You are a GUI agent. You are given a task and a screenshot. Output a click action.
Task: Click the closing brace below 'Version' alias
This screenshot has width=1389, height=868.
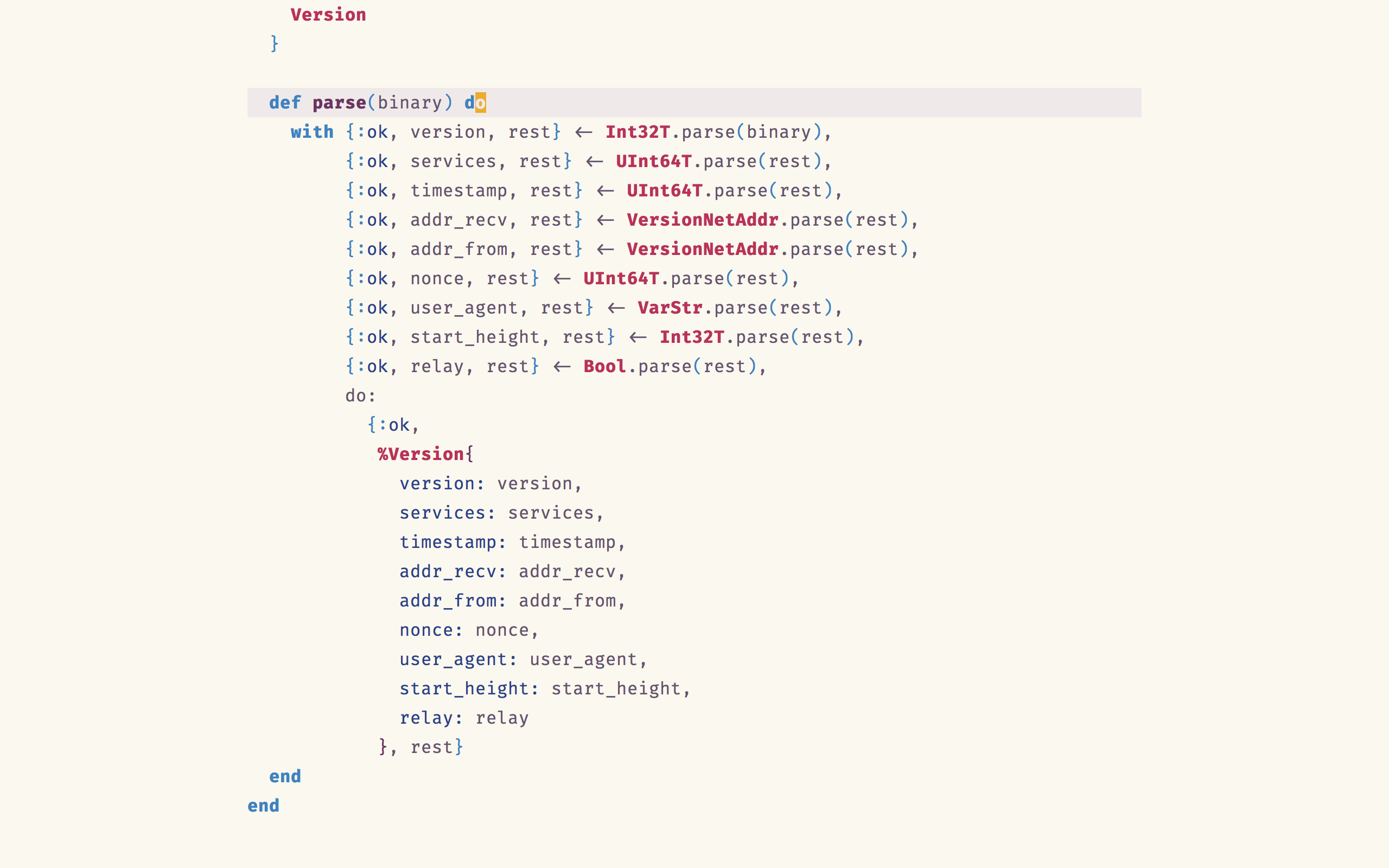(x=275, y=43)
